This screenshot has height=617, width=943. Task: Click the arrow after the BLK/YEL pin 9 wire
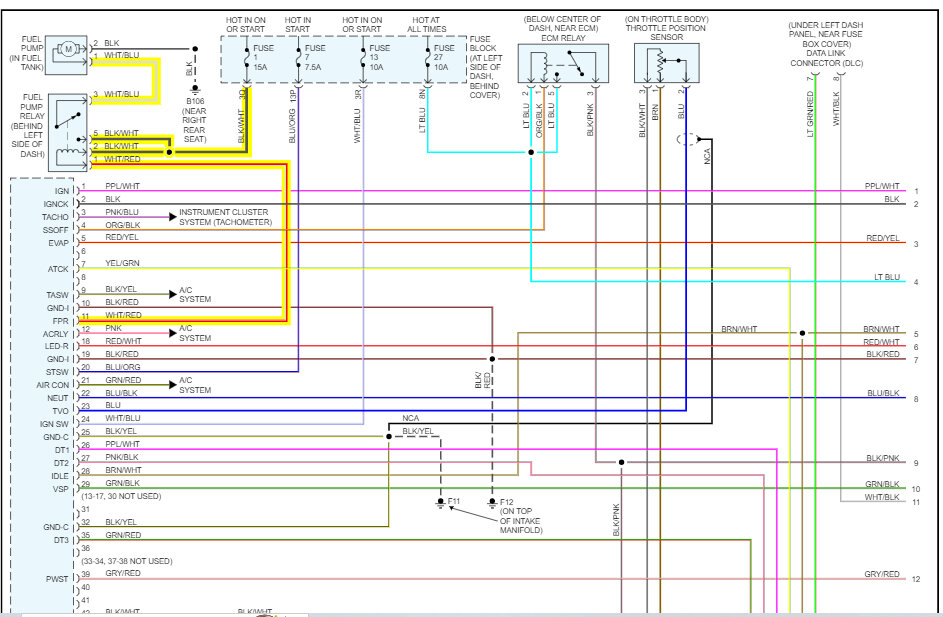coord(173,294)
